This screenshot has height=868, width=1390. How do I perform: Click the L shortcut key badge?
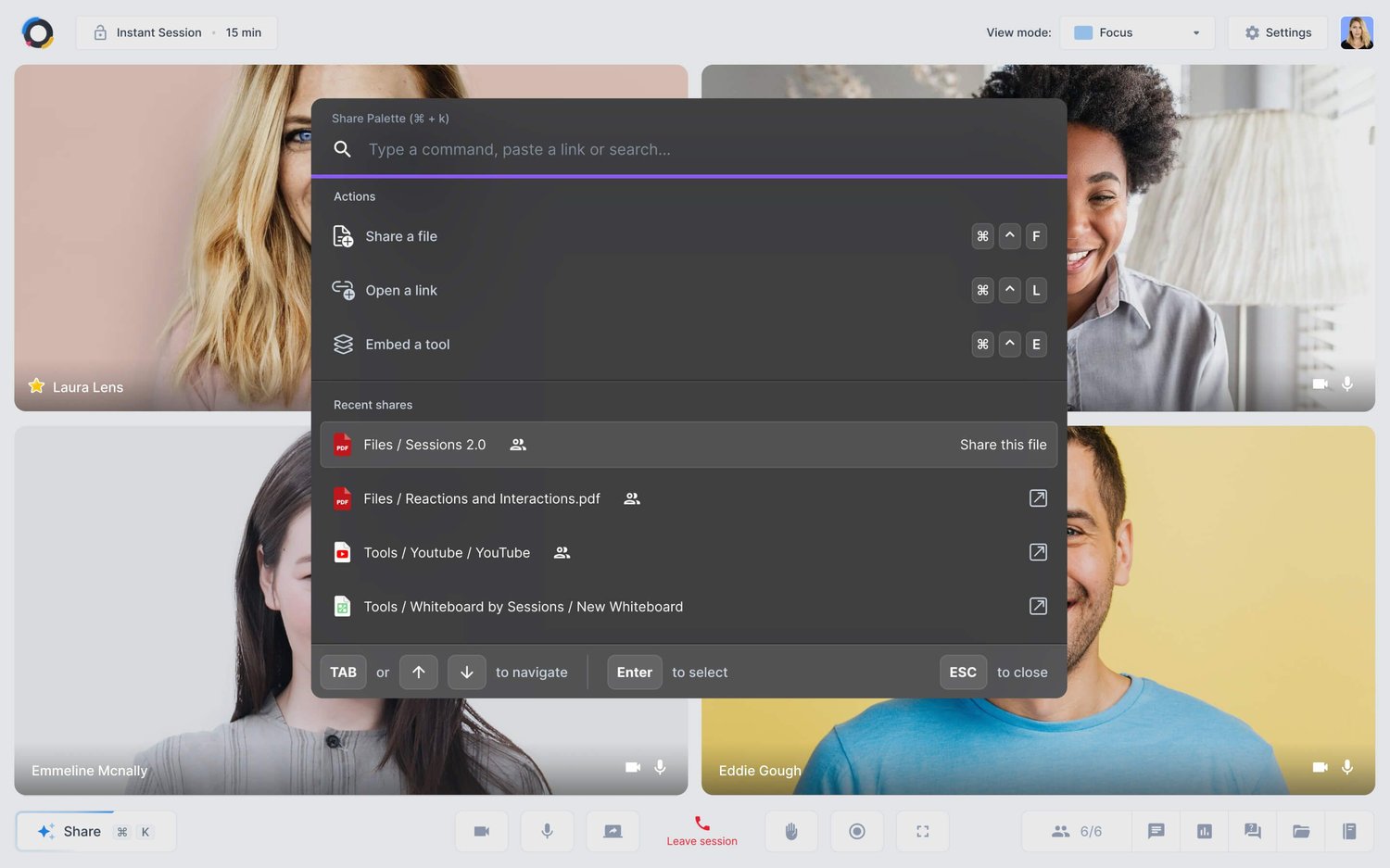point(1036,290)
